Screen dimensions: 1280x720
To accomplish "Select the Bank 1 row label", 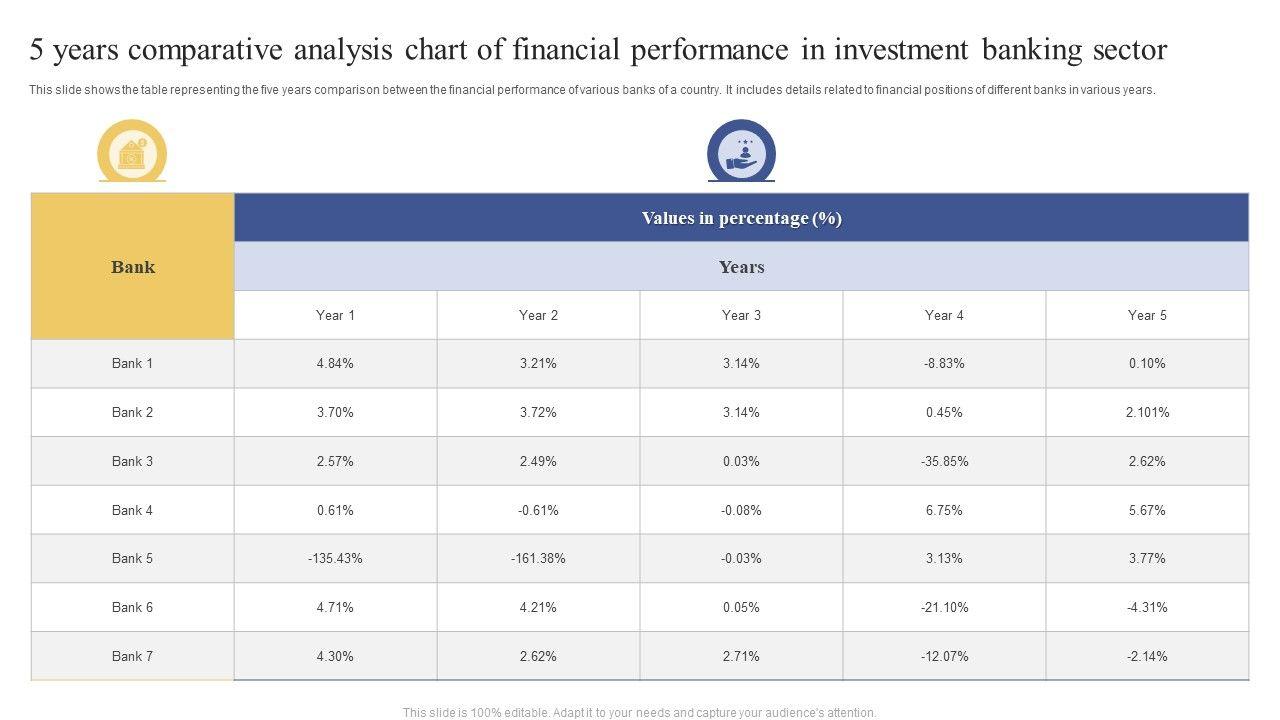I will 133,364.
